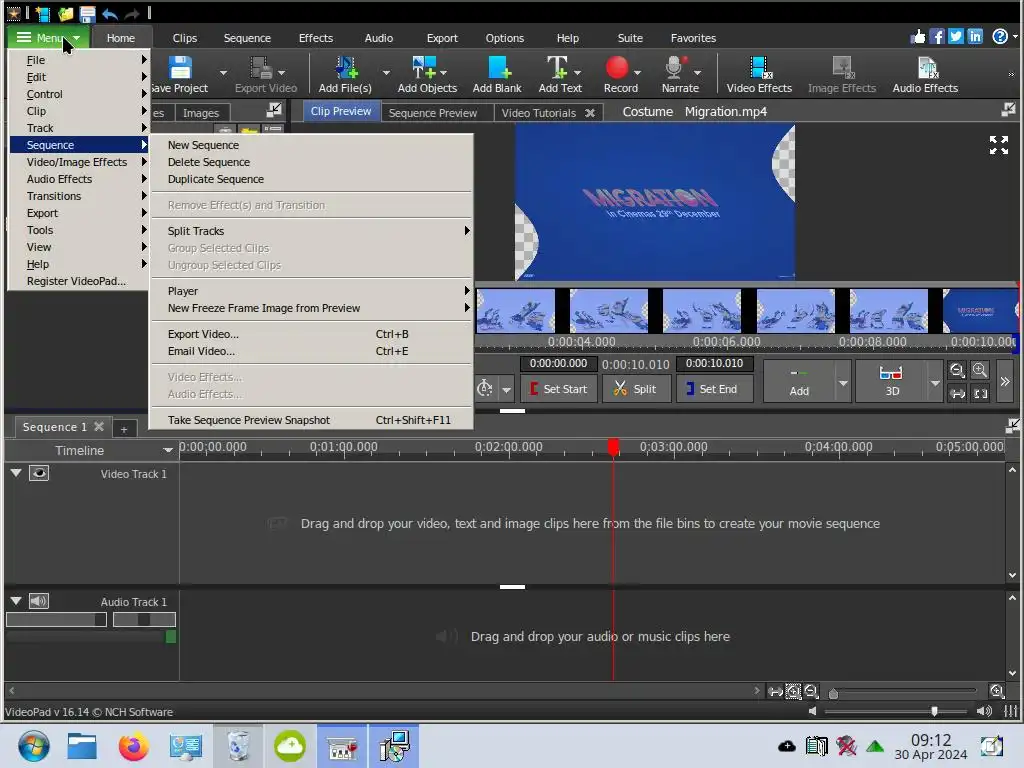Click the red timeline playhead marker

pos(613,447)
